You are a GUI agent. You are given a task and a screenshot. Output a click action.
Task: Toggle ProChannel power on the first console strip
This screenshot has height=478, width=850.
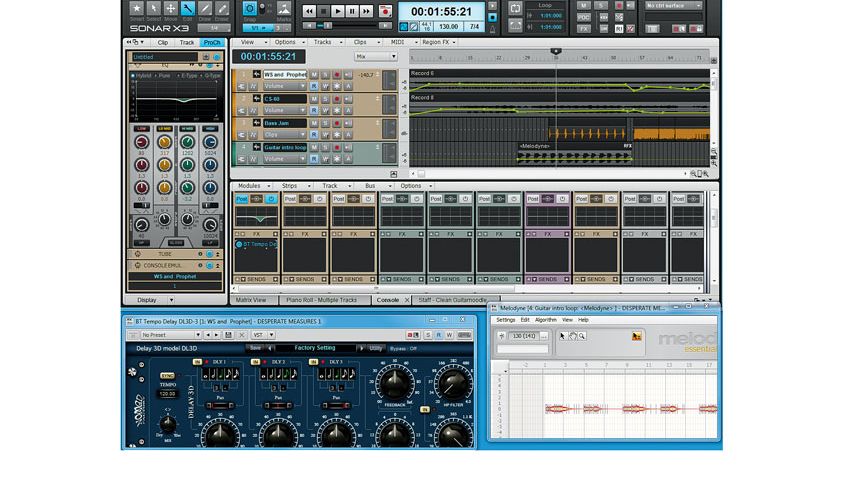click(x=271, y=199)
